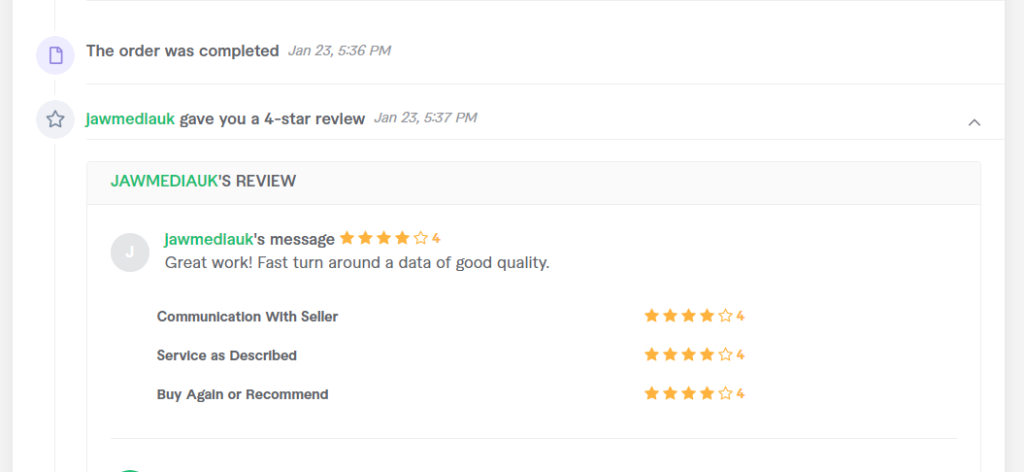Click empty fifth star for Communication With Seller

[726, 316]
